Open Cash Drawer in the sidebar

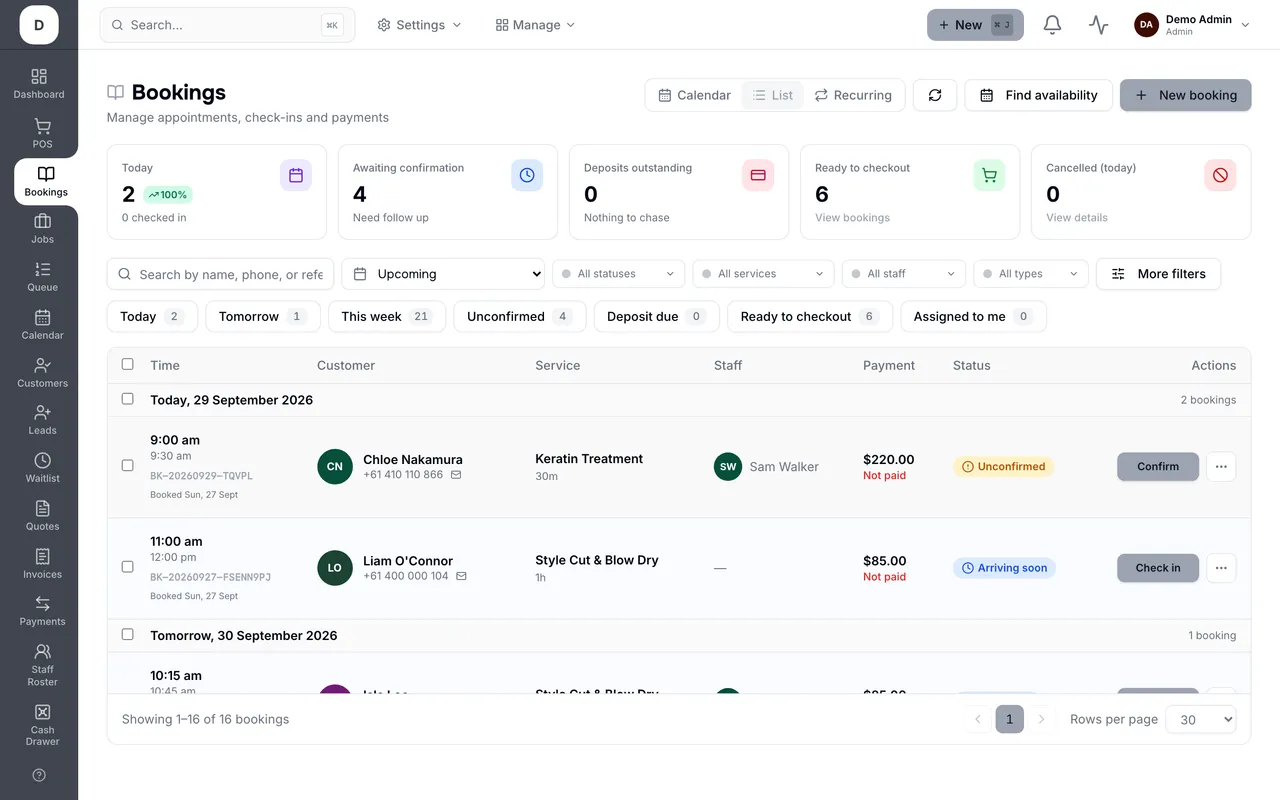[x=42, y=725]
